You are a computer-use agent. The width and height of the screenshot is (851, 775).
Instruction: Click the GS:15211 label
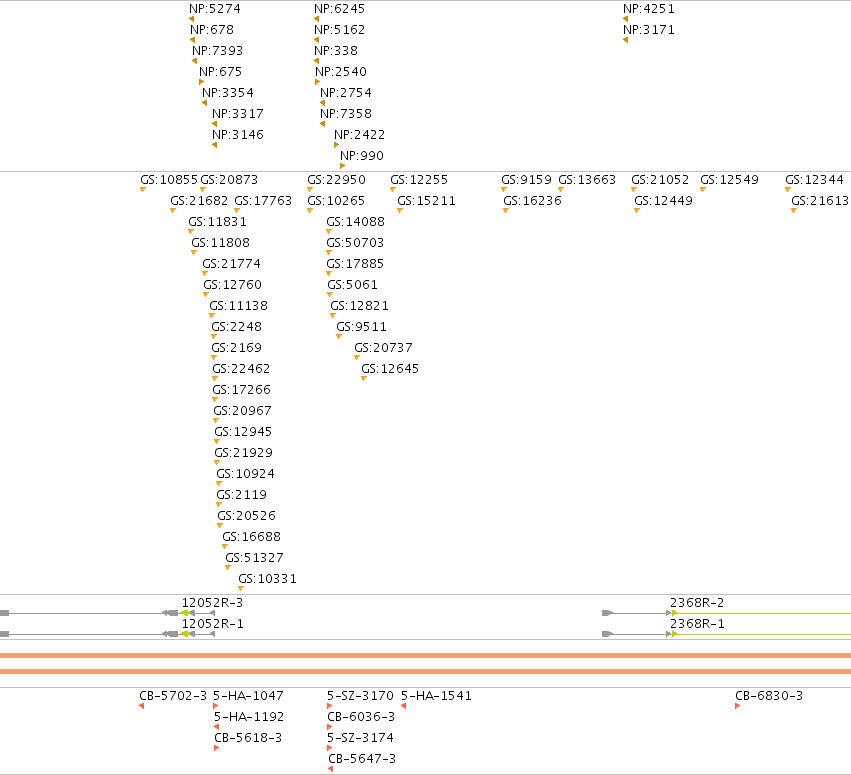click(426, 201)
